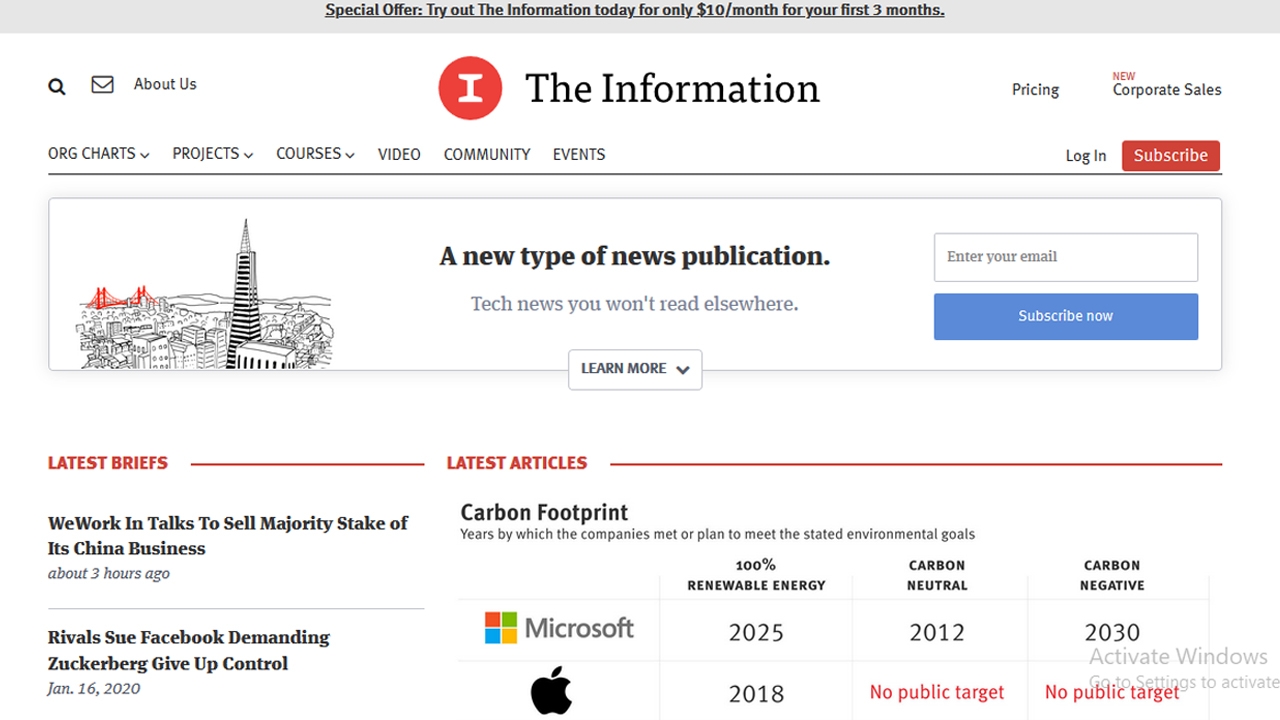Image resolution: width=1280 pixels, height=720 pixels.
Task: Click 'Tech news you won't read elsewhere.'
Action: [x=635, y=303]
